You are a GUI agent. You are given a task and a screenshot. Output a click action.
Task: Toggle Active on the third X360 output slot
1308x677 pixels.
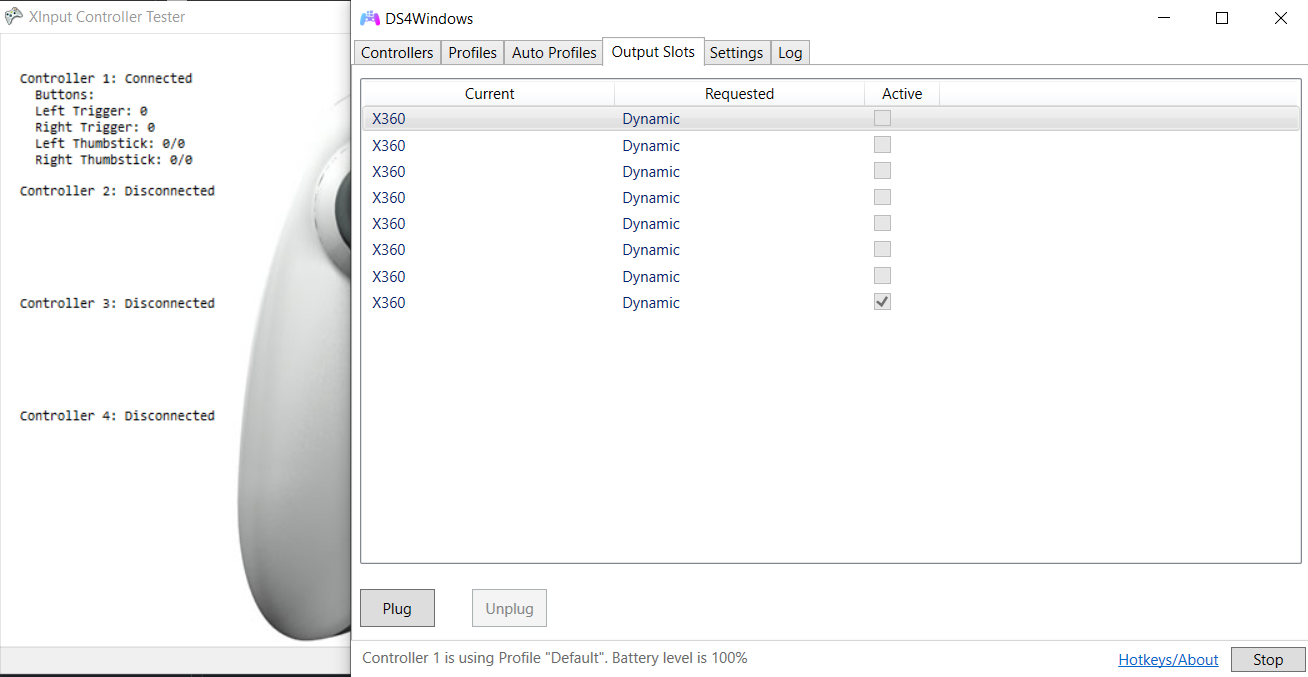point(882,170)
